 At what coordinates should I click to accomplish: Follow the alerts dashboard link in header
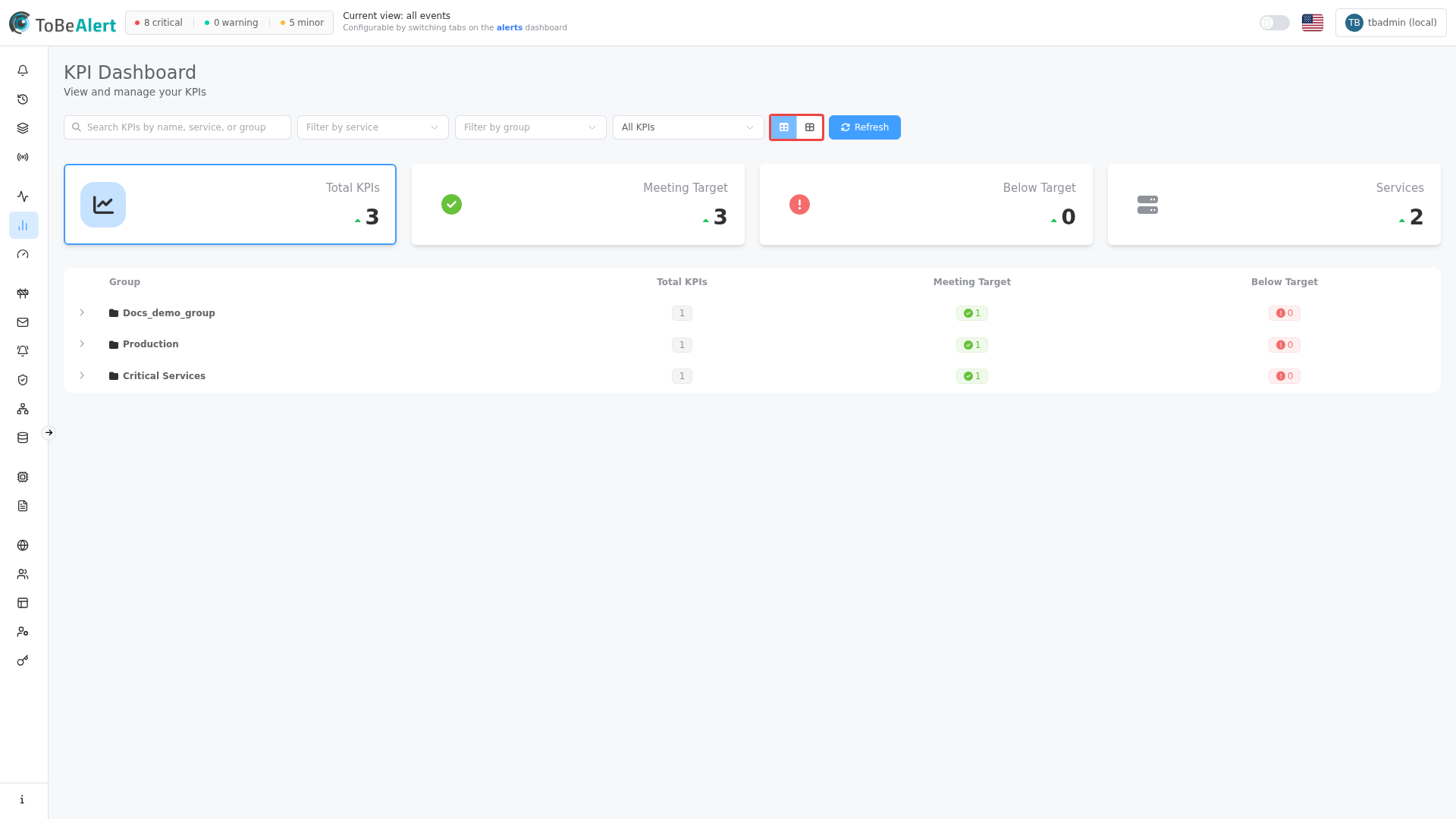click(x=509, y=28)
